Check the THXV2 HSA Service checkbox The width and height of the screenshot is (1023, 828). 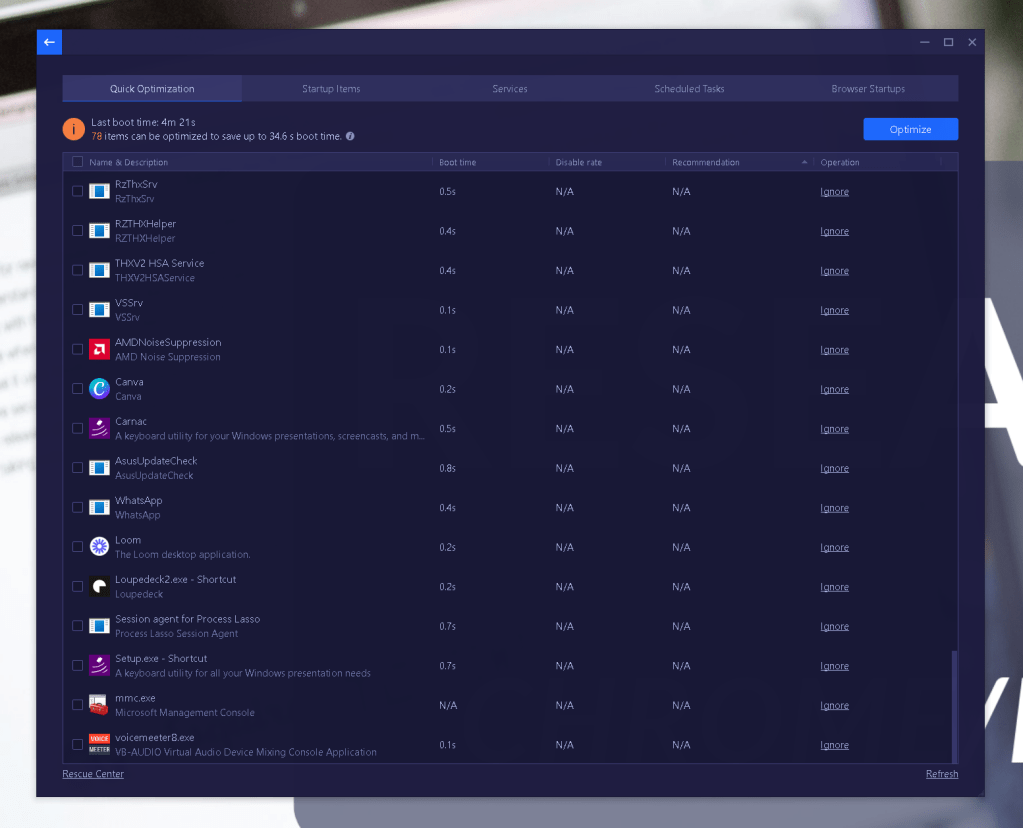click(x=78, y=270)
